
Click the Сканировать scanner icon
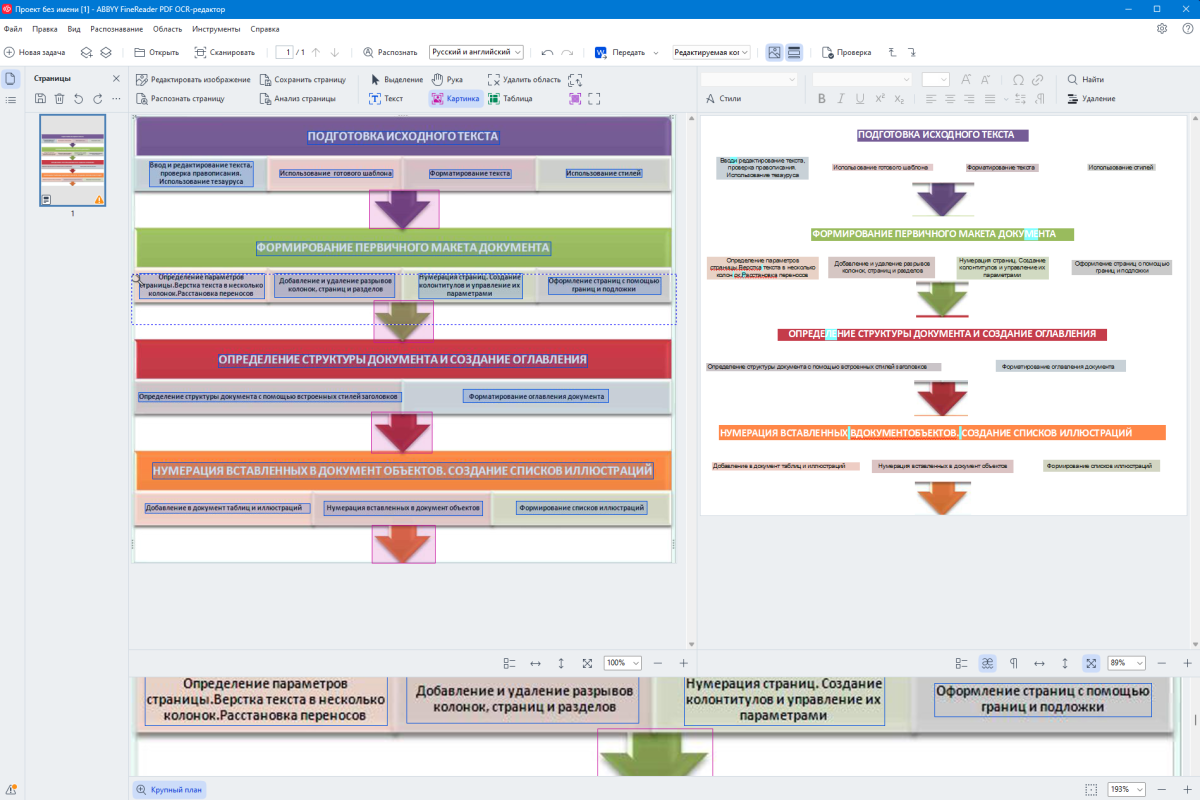[x=201, y=52]
